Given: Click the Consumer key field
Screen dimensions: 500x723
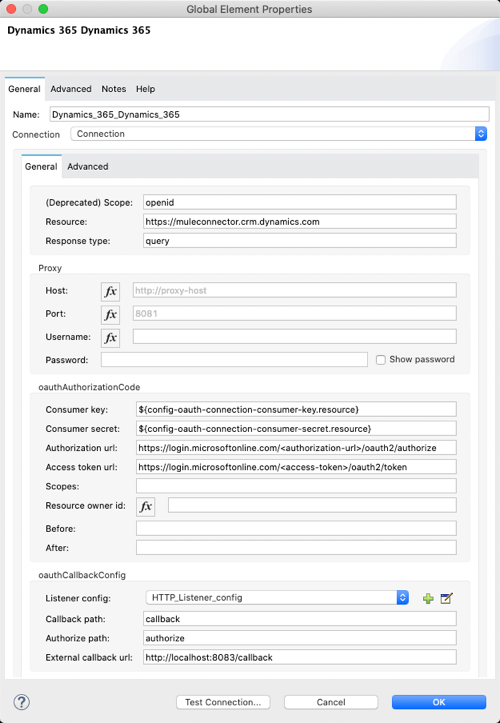Looking at the screenshot, I should coord(296,409).
